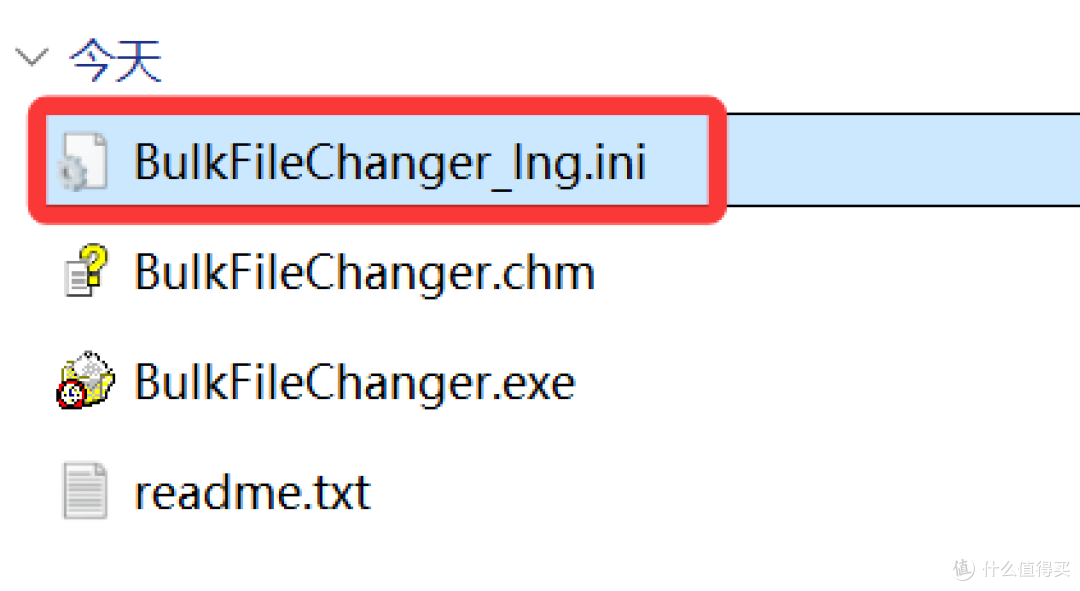Click the 什么值得买 watermark text
This screenshot has height=591, width=1080.
tap(1024, 568)
